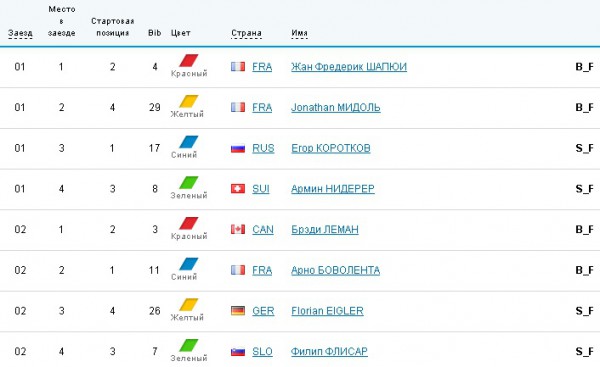Click the Canadian flag icon next to CAN
The height and width of the screenshot is (367, 600).
(x=238, y=229)
